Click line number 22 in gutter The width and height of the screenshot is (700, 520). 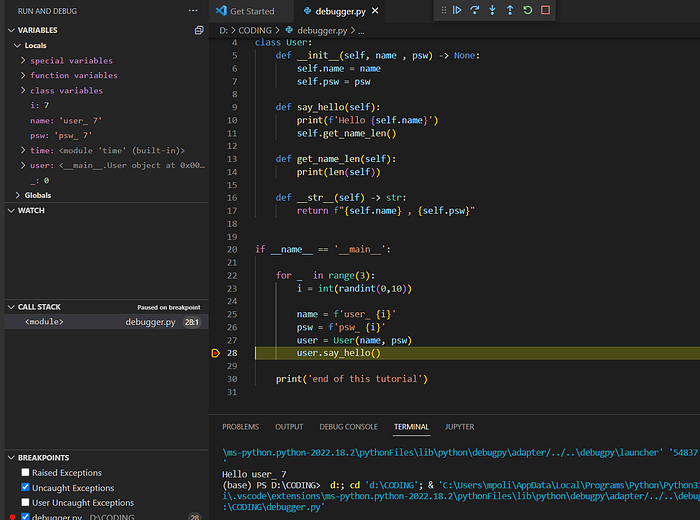coord(232,275)
